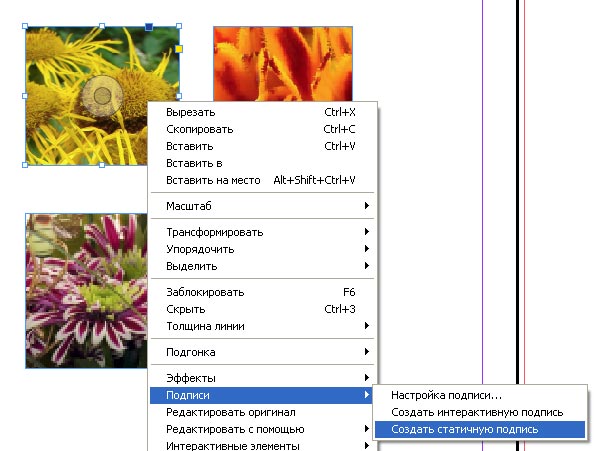Click the yellow live corners square handle
613x451 pixels.
[x=179, y=49]
